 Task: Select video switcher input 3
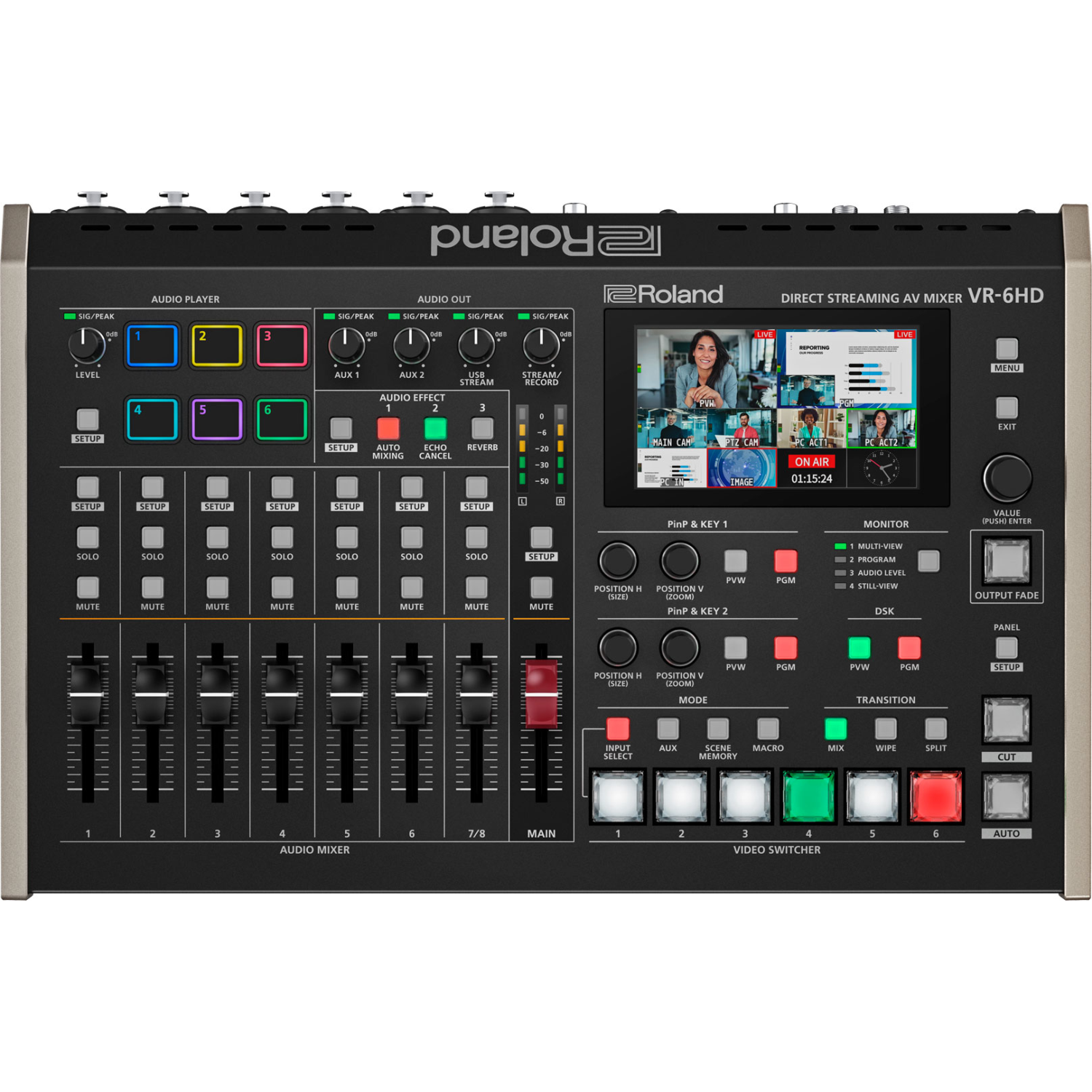point(745,796)
